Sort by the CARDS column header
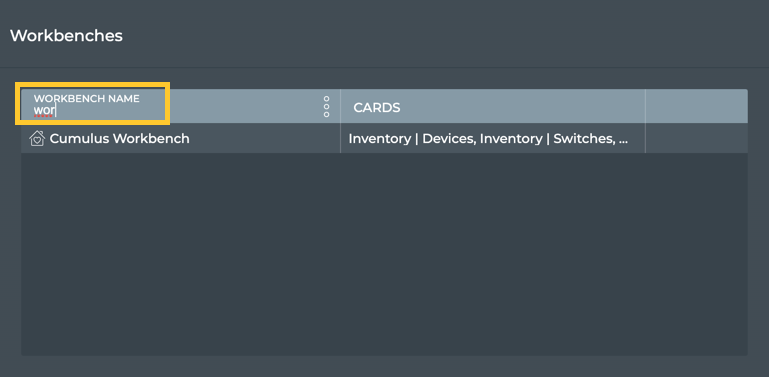This screenshot has width=769, height=377. coord(377,107)
